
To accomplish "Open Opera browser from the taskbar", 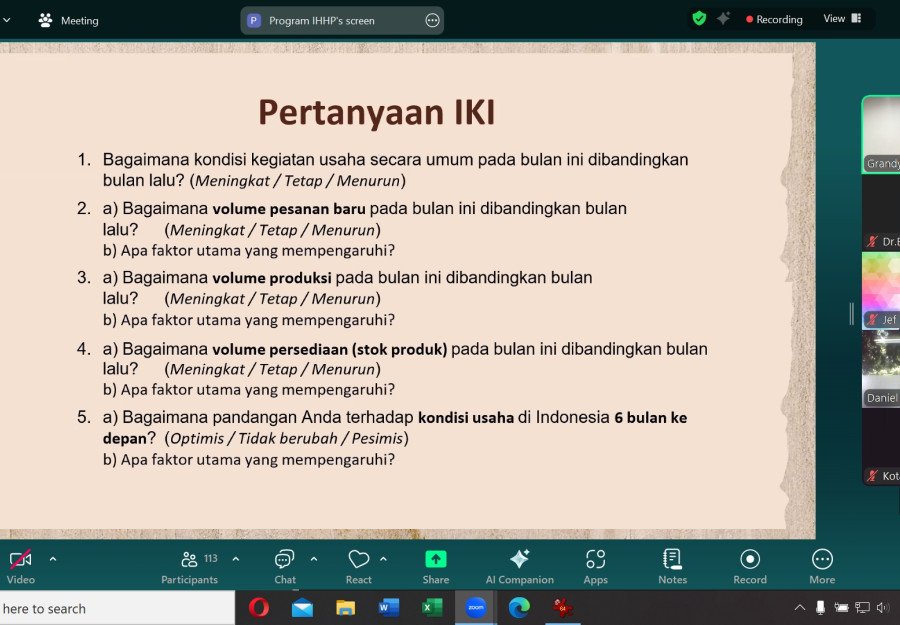I will click(x=259, y=607).
